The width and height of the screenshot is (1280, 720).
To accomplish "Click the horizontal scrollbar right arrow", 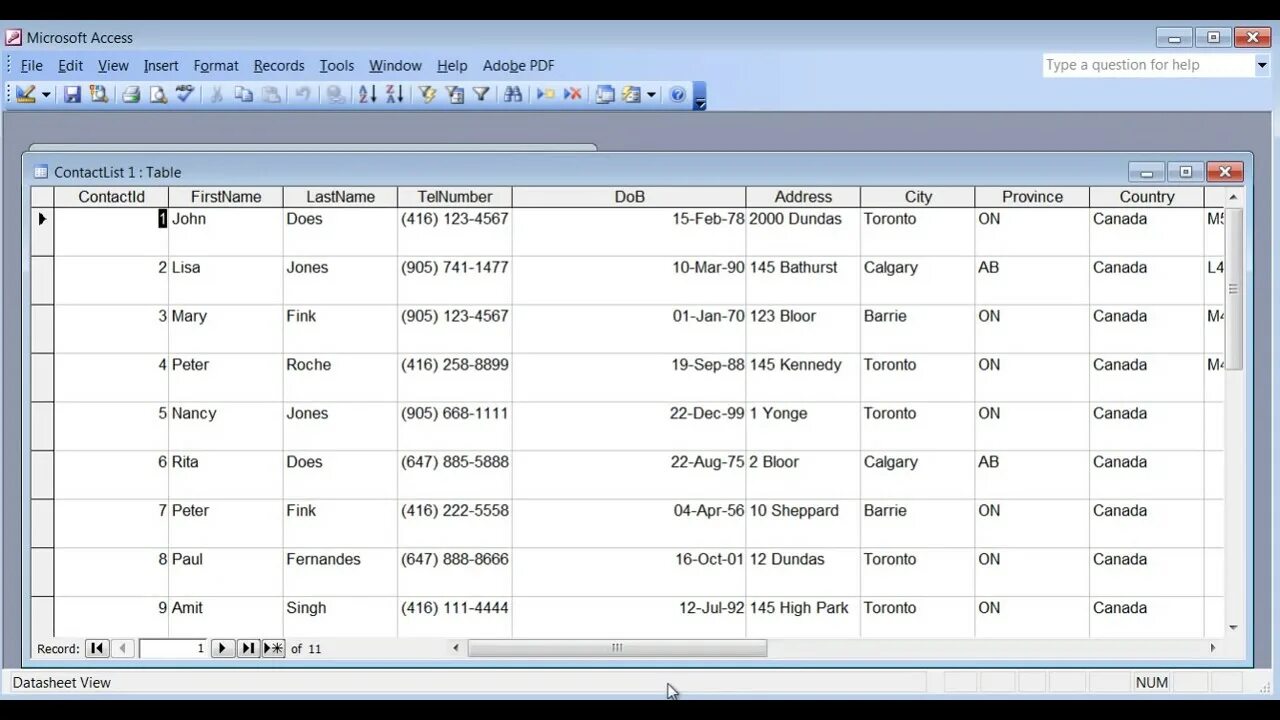I will (x=1213, y=648).
